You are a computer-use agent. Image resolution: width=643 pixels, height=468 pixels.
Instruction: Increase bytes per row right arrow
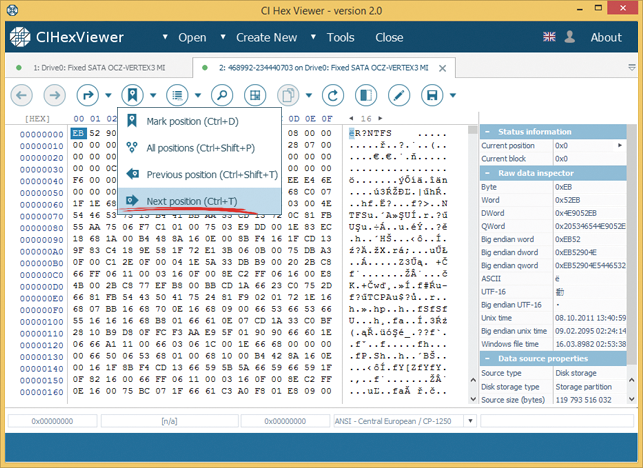(x=380, y=118)
